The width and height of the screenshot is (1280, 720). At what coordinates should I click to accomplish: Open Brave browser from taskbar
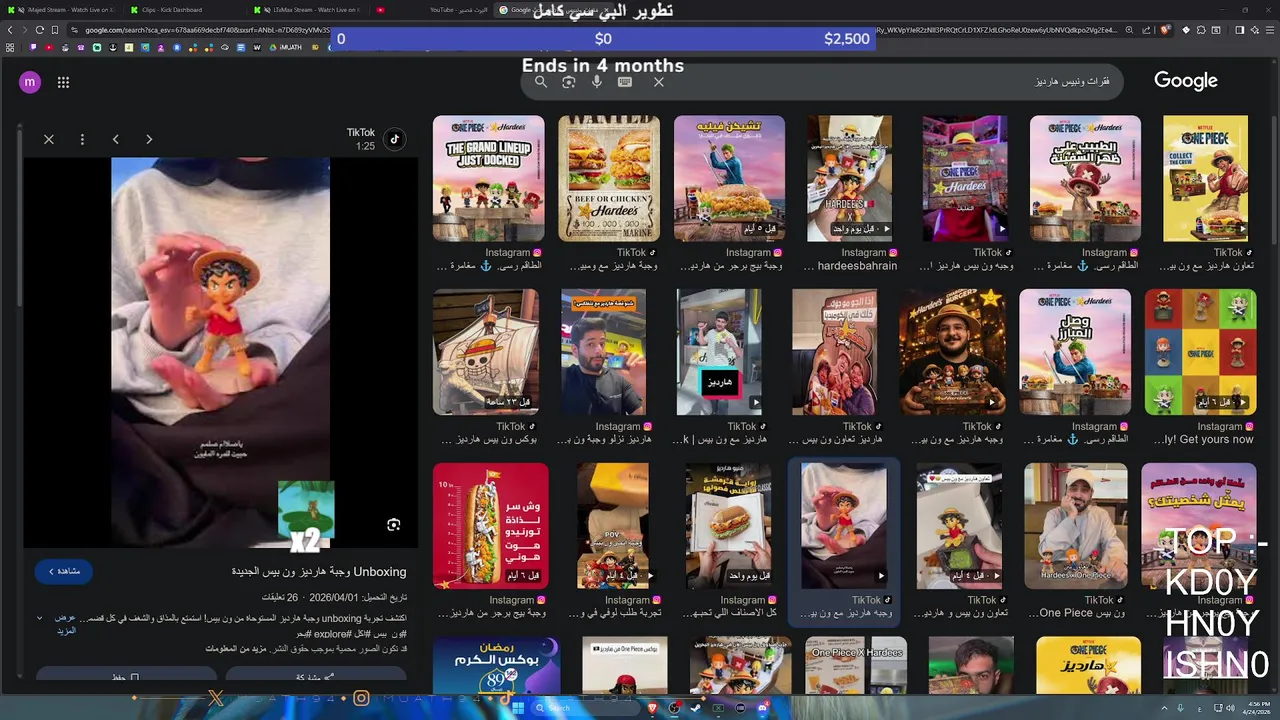tap(652, 708)
